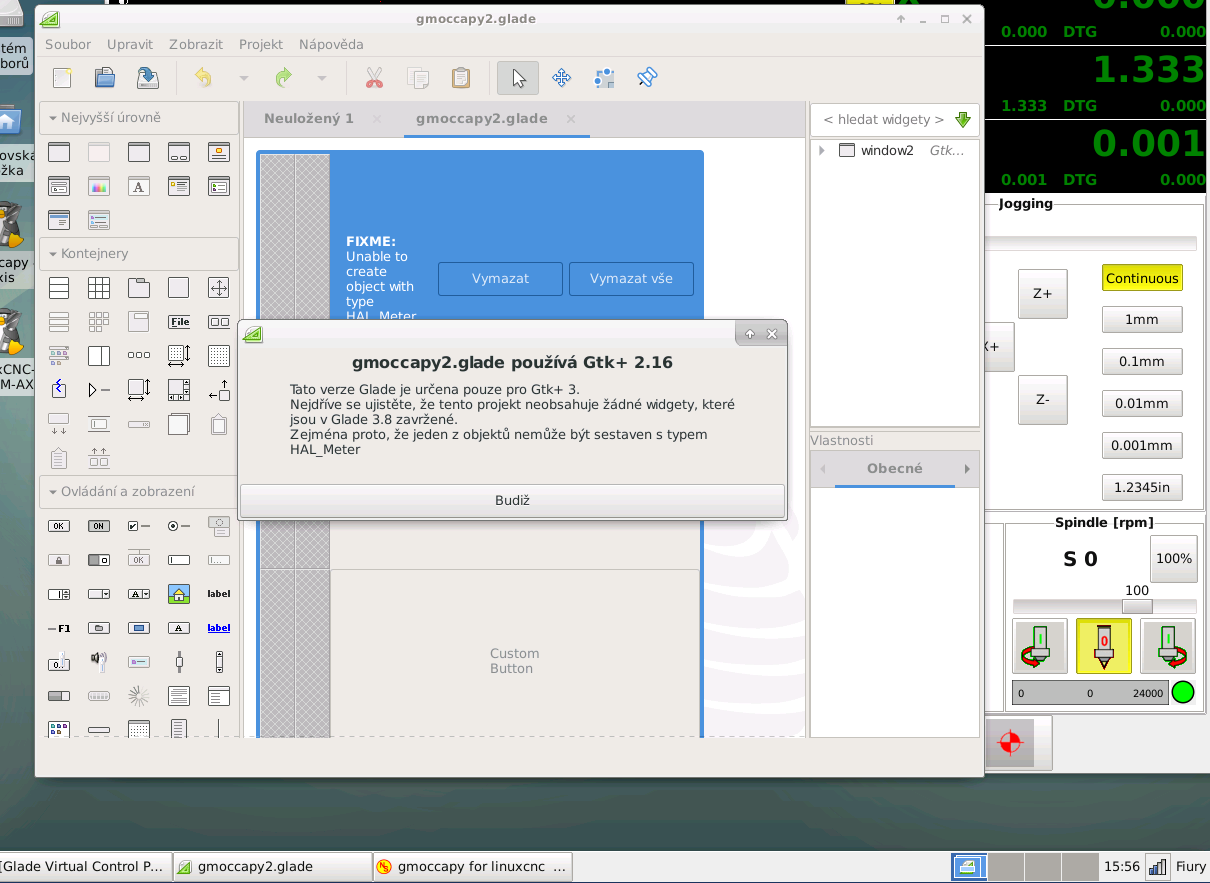Click the spindle stop icon
The width and height of the screenshot is (1210, 883).
pyautogui.click(x=1104, y=646)
